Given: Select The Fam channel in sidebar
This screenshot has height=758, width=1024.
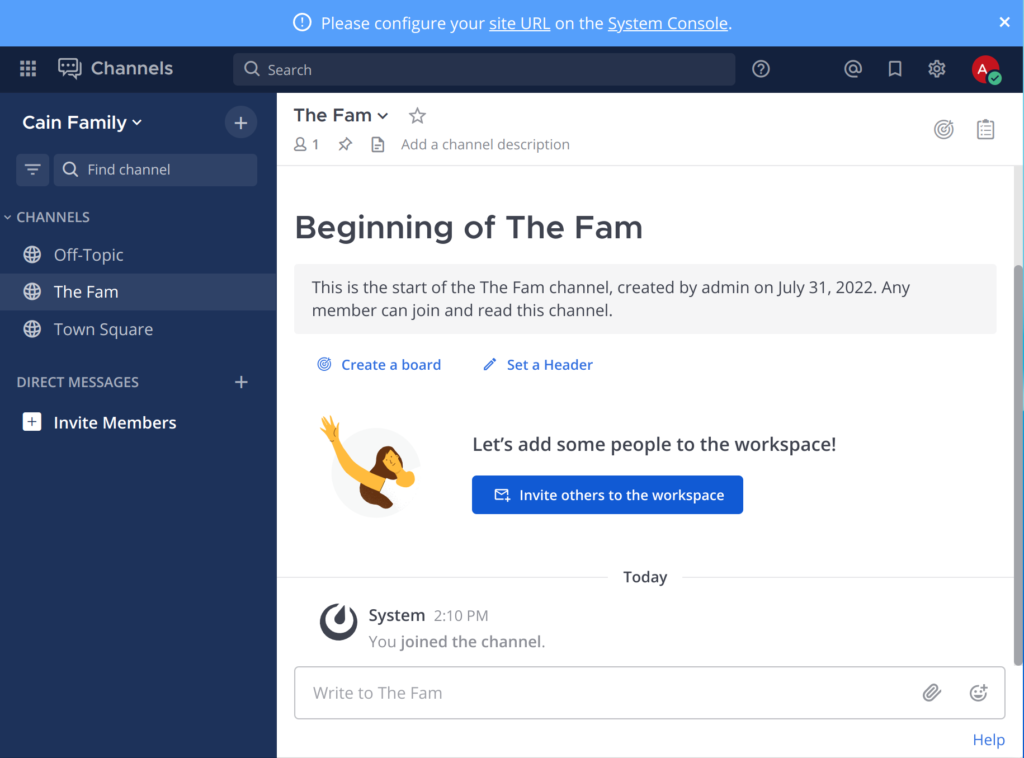Looking at the screenshot, I should (x=138, y=292).
